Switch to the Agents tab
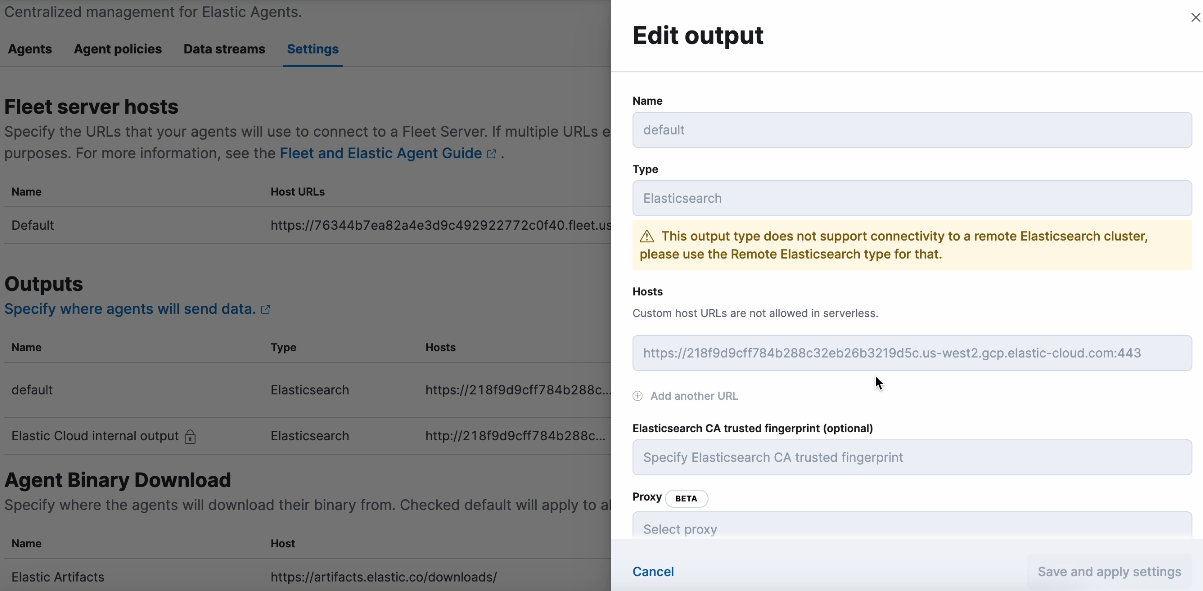The width and height of the screenshot is (1203, 591). [x=30, y=49]
